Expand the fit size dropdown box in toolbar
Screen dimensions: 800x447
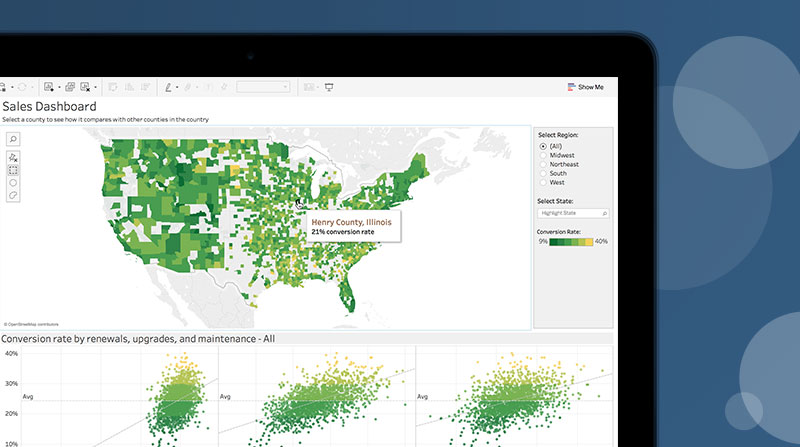tap(264, 87)
